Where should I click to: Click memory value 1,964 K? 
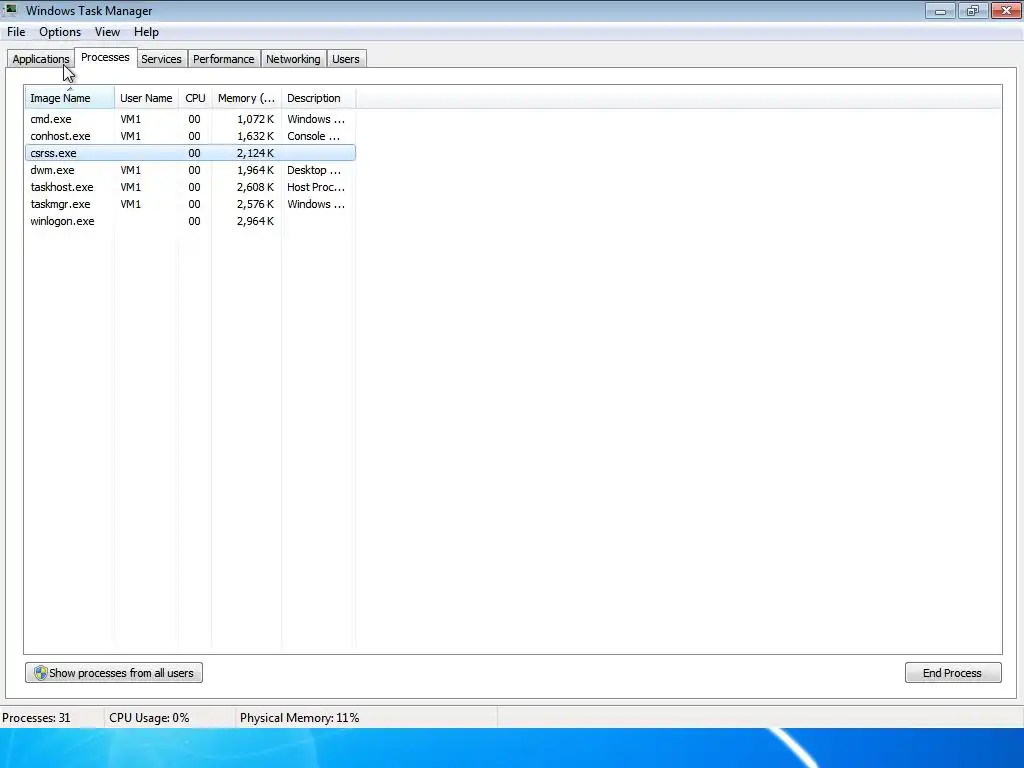pos(255,170)
